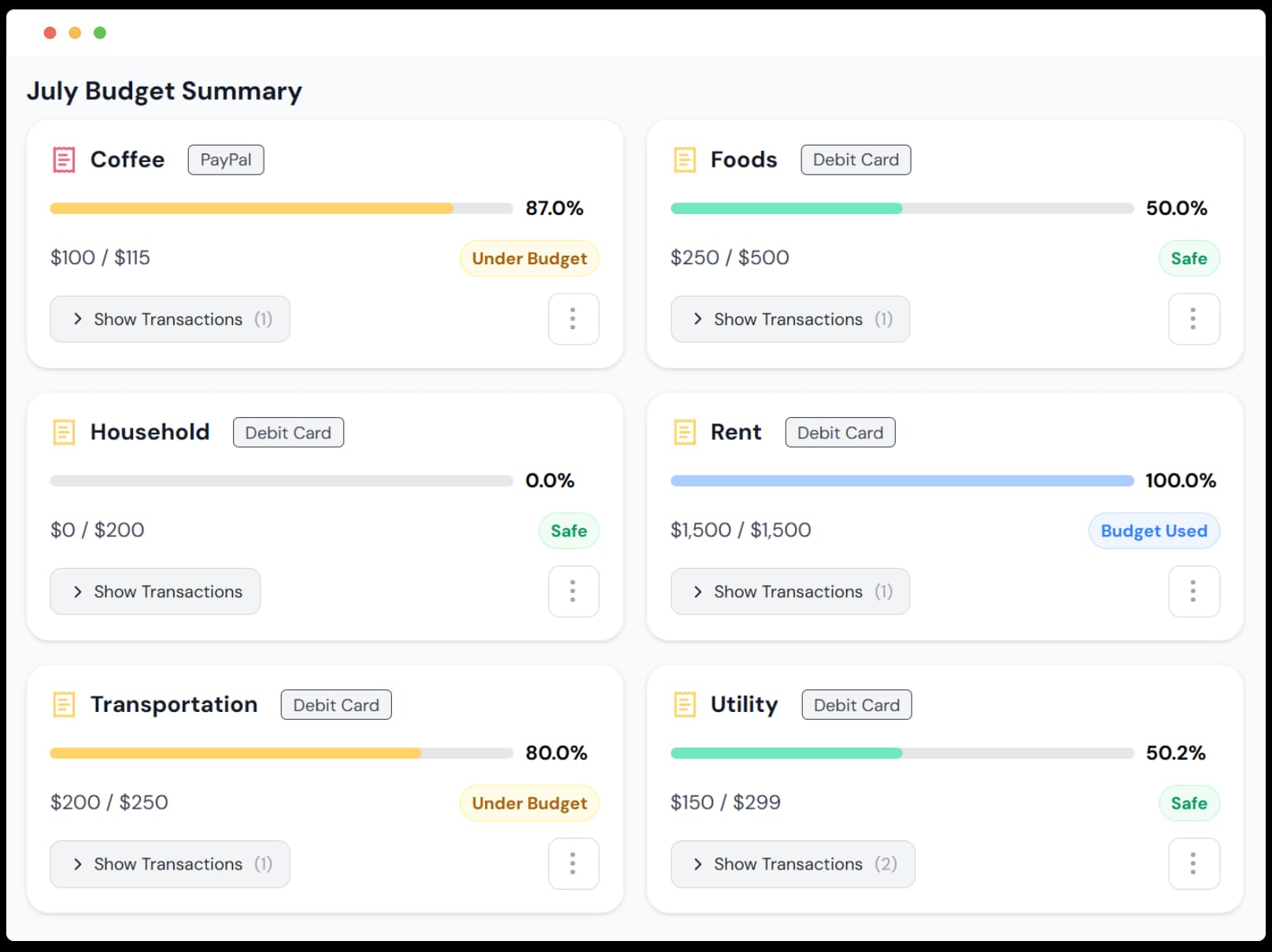Click the Debit Card tag on Transportation

[x=336, y=704]
